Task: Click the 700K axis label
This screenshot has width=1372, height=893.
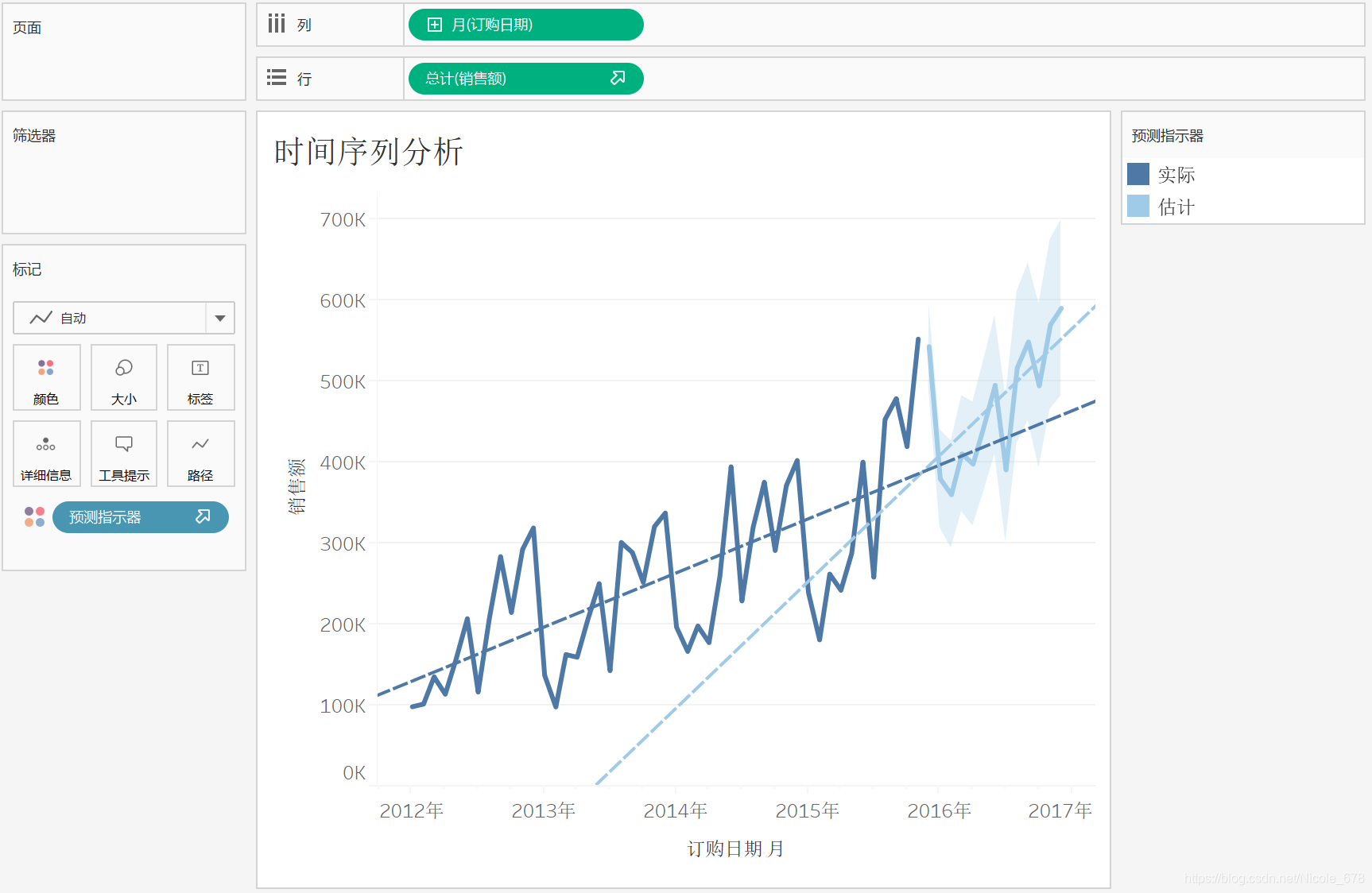Action: point(343,219)
